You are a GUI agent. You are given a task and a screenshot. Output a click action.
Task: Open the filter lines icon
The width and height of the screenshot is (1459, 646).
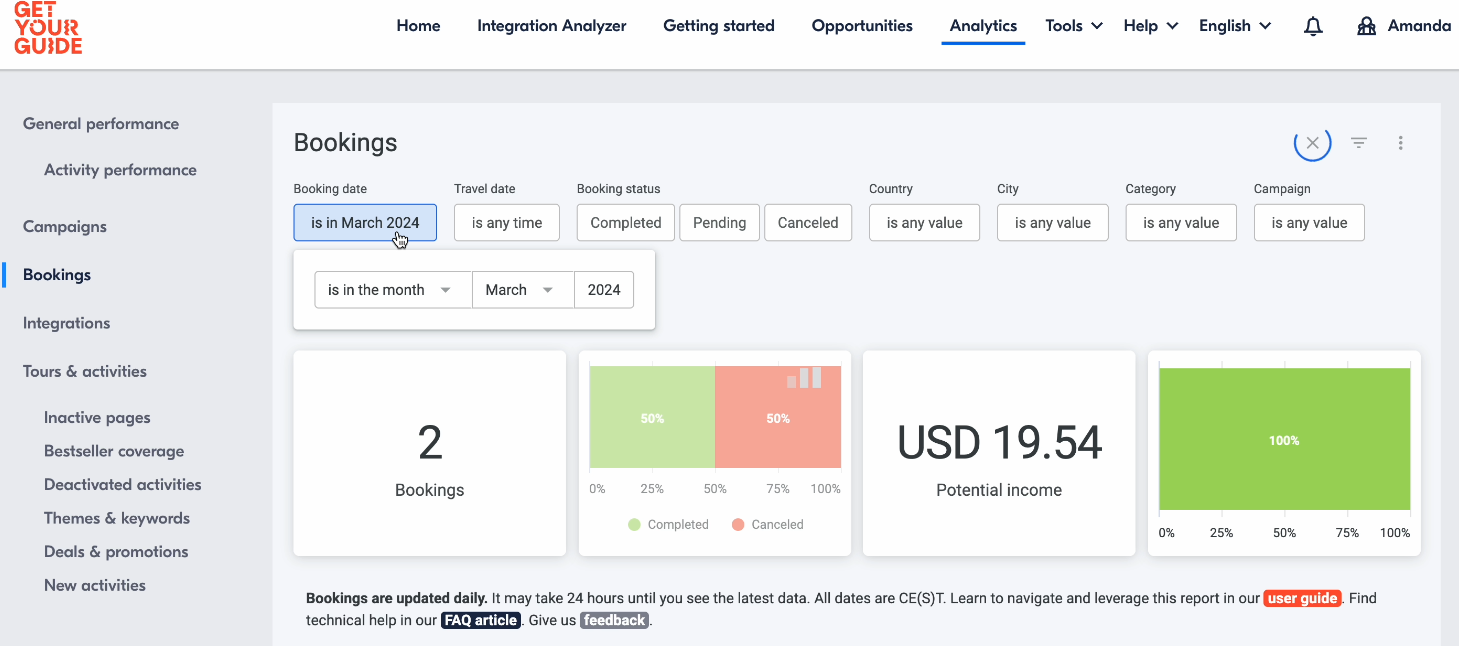pyautogui.click(x=1359, y=143)
